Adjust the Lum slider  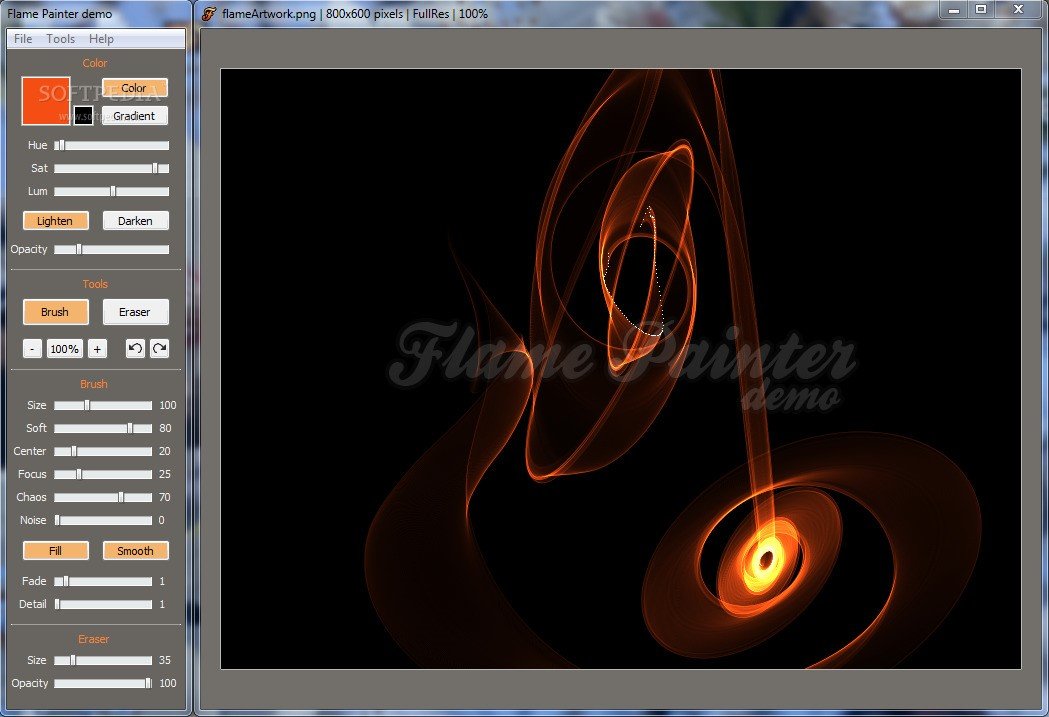tap(111, 191)
